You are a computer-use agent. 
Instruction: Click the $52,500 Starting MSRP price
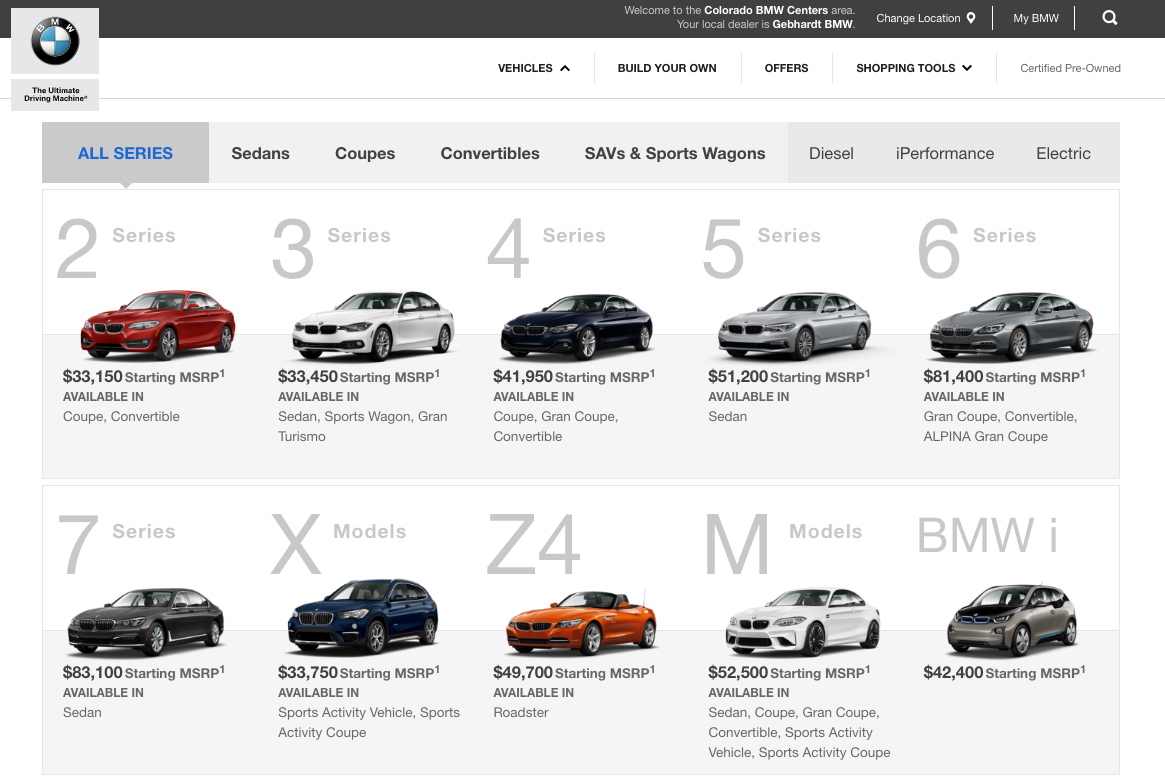[x=789, y=672]
